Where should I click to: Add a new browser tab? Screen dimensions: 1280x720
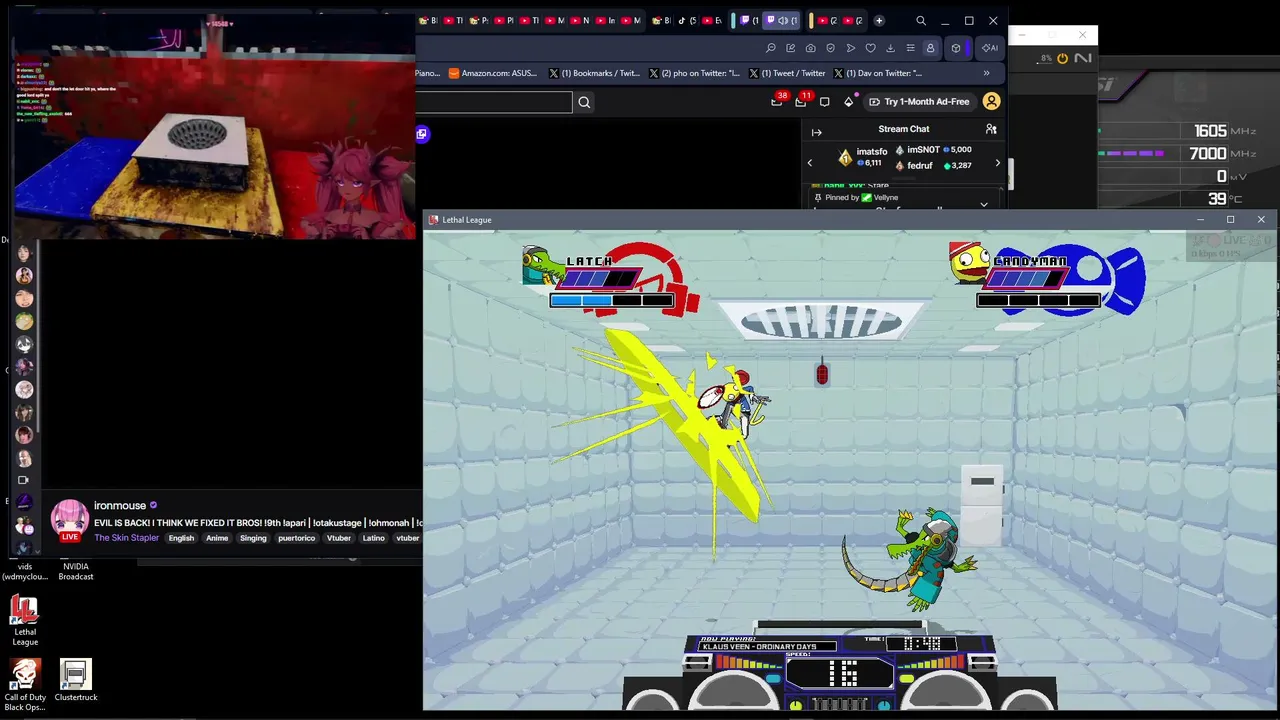coord(879,21)
